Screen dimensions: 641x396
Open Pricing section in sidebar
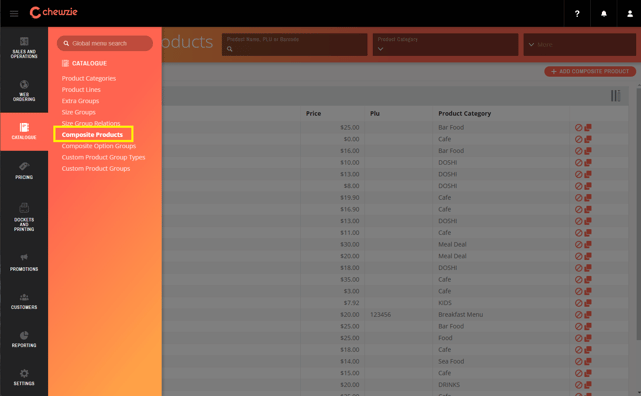pos(24,171)
